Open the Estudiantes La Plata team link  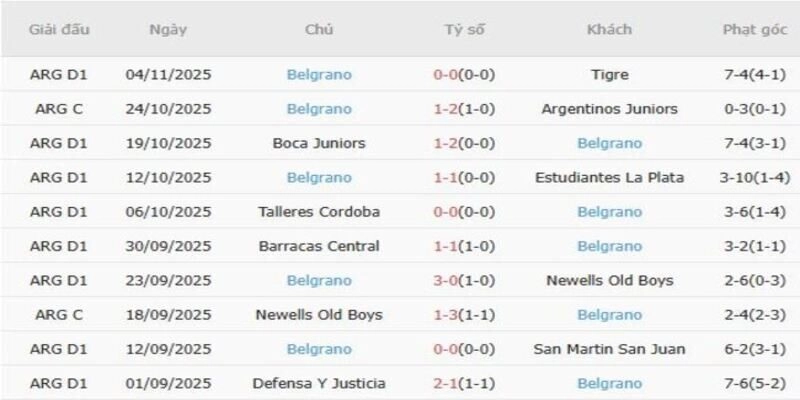pos(609,177)
